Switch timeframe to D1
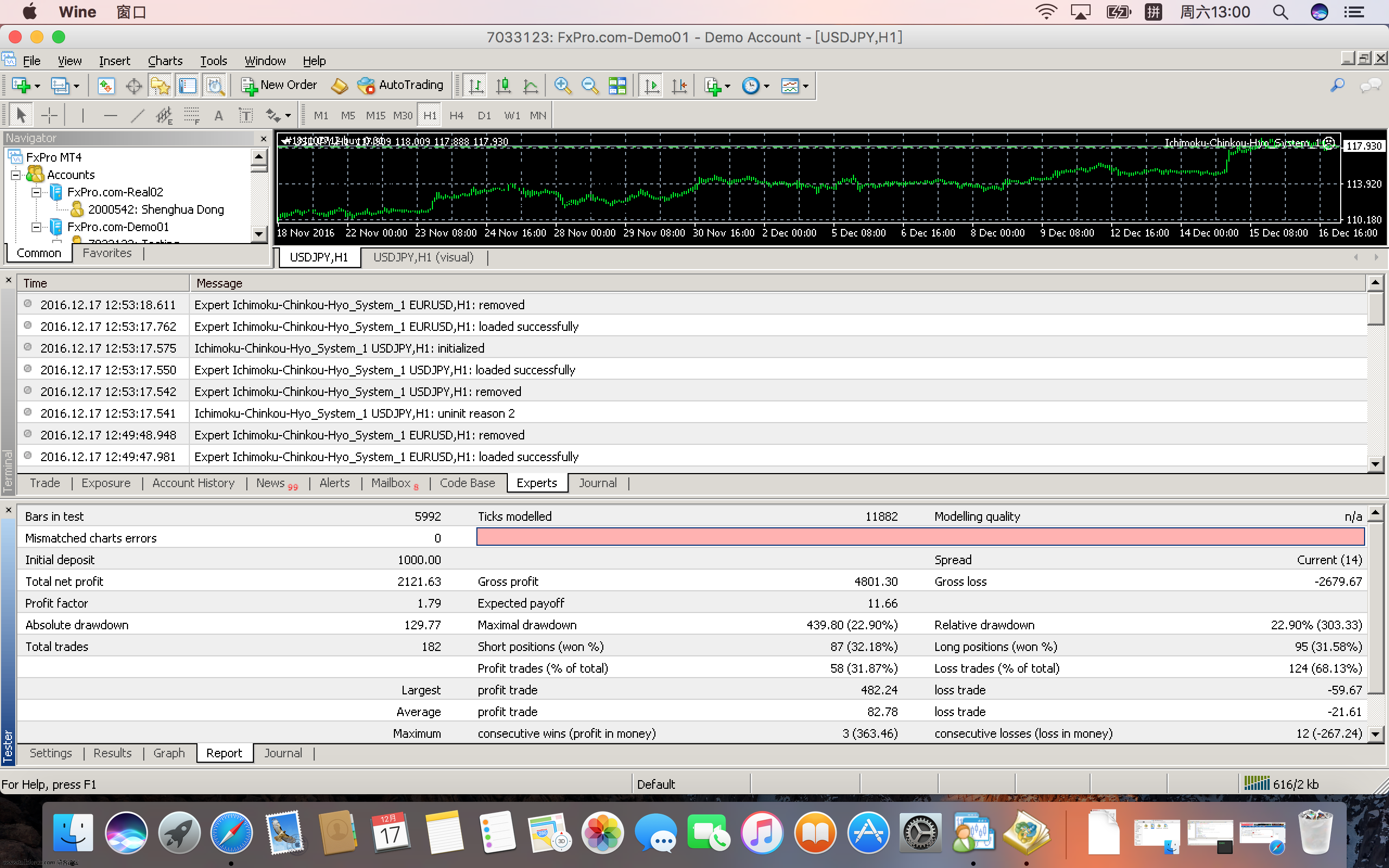This screenshot has width=1389, height=868. pyautogui.click(x=484, y=116)
